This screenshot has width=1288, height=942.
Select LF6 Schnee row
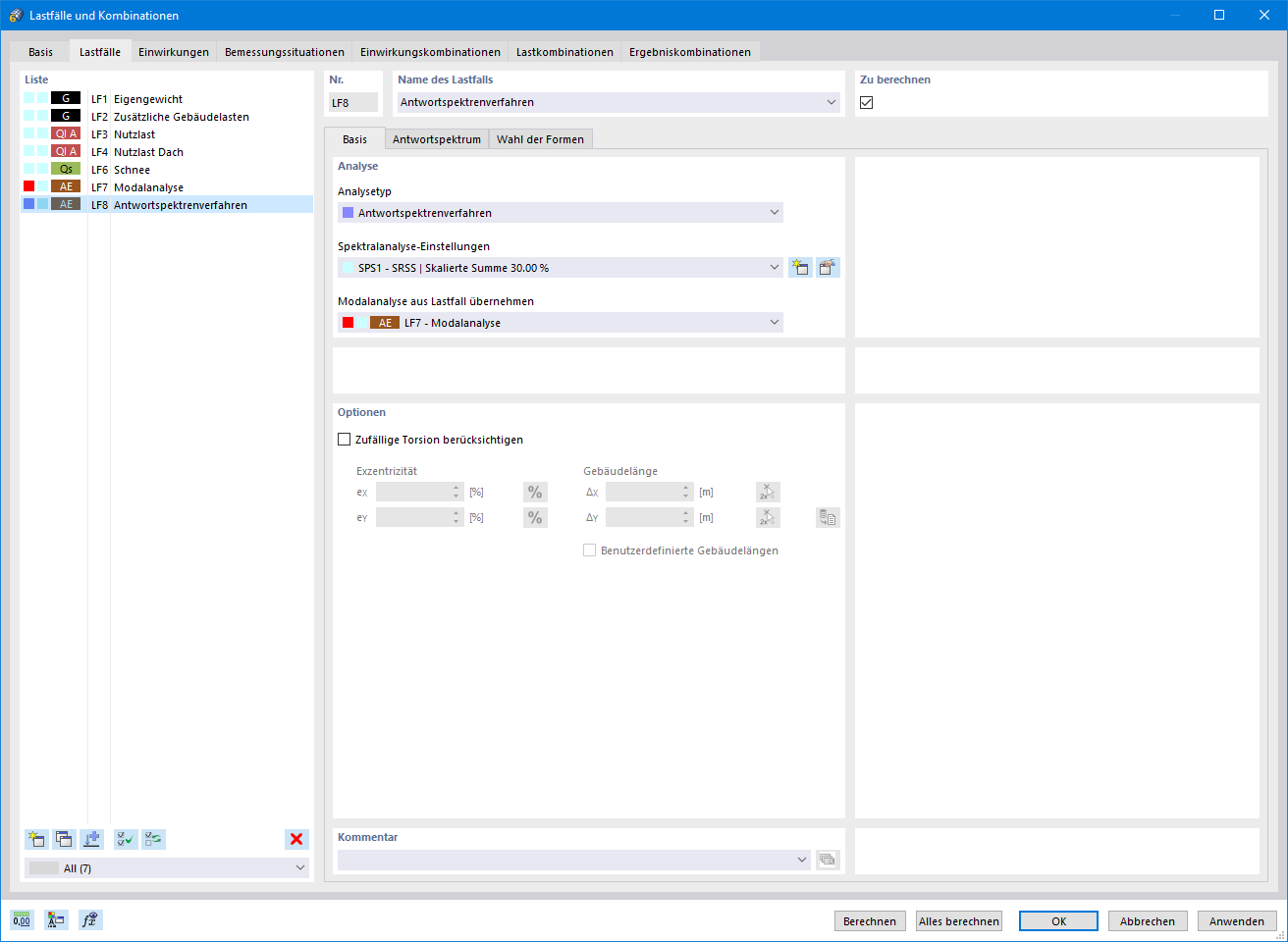[167, 170]
